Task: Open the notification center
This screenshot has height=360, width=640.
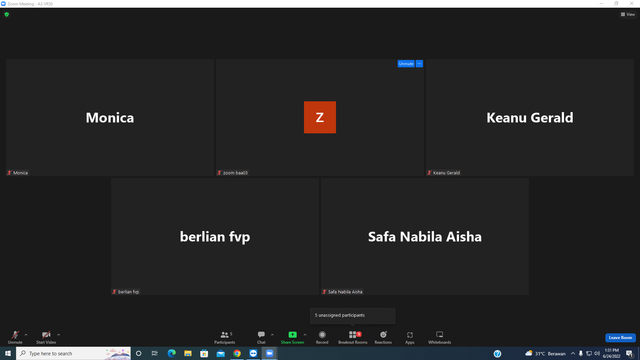Action: (x=630, y=354)
